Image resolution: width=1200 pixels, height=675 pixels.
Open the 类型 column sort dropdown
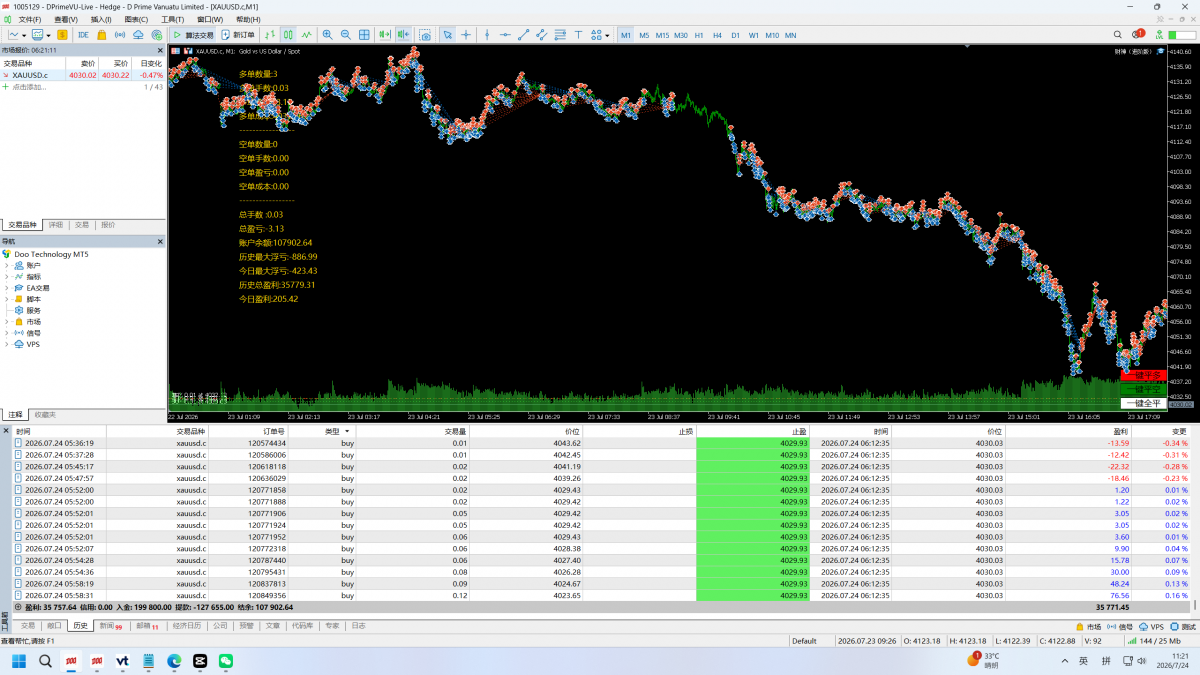348,432
